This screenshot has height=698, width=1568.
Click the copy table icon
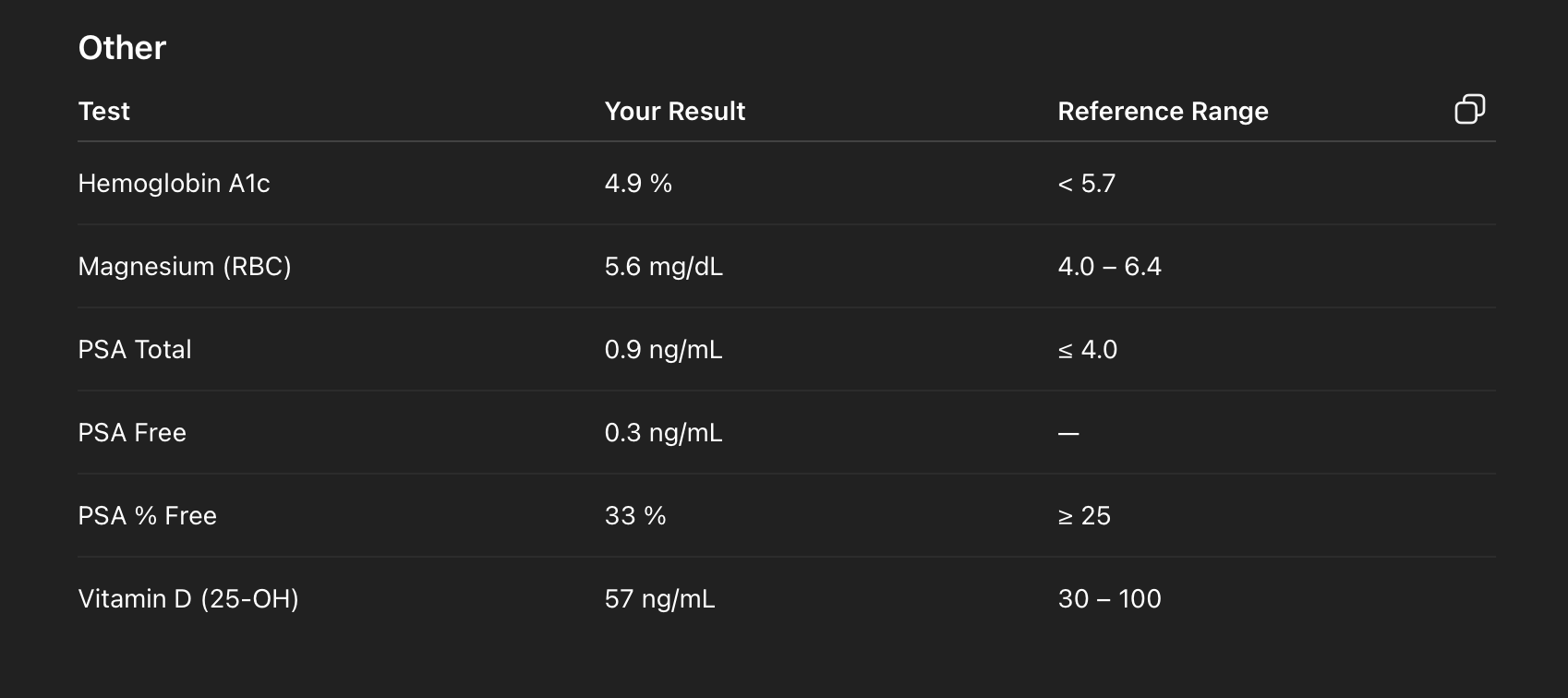pyautogui.click(x=1469, y=110)
